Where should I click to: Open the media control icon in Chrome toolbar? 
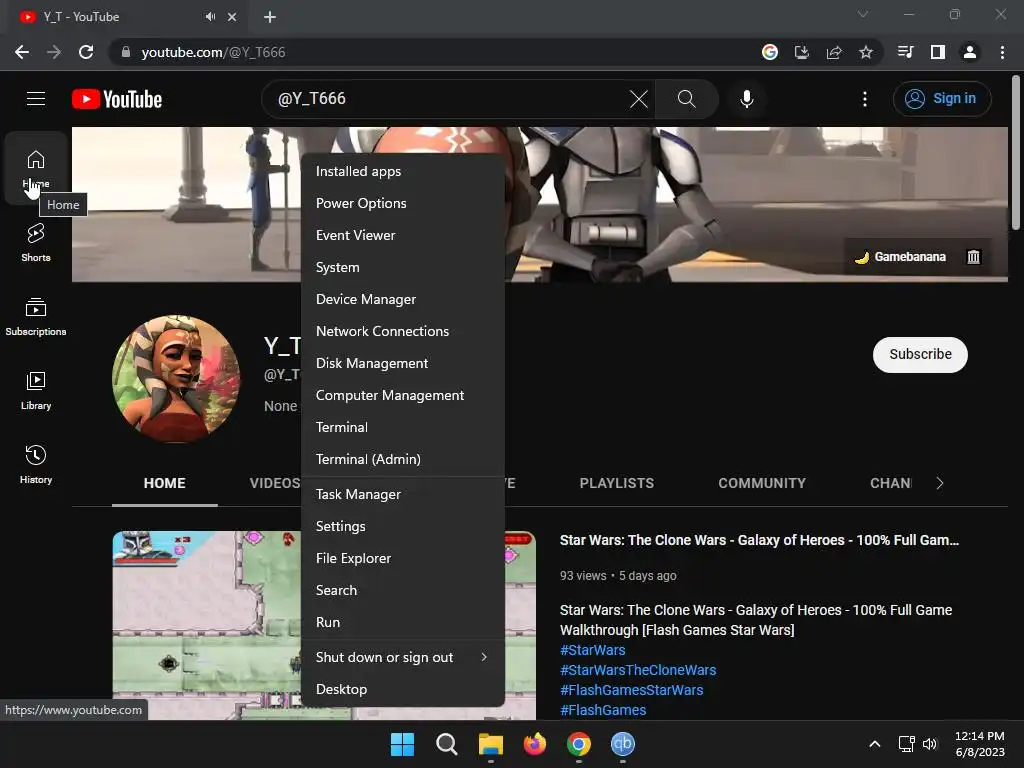[x=905, y=52]
